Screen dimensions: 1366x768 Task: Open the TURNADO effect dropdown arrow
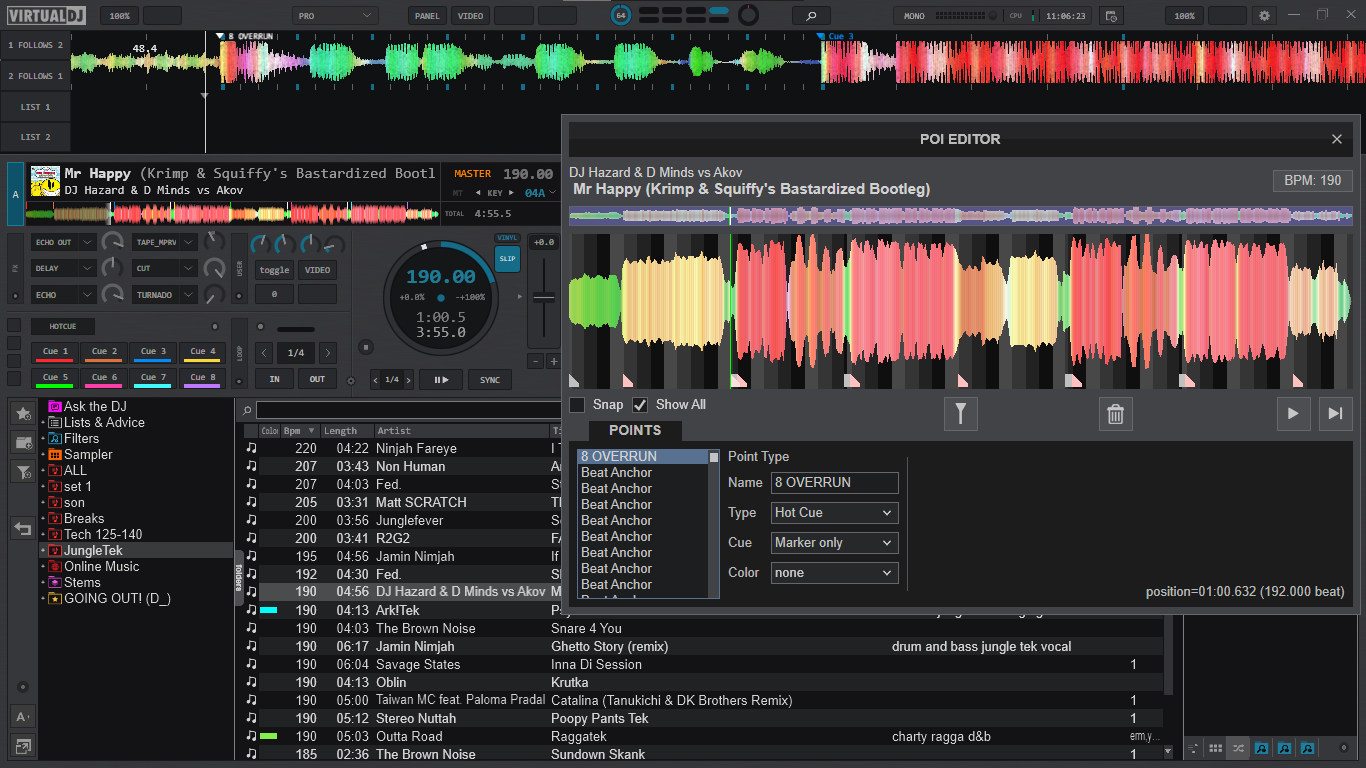[189, 295]
